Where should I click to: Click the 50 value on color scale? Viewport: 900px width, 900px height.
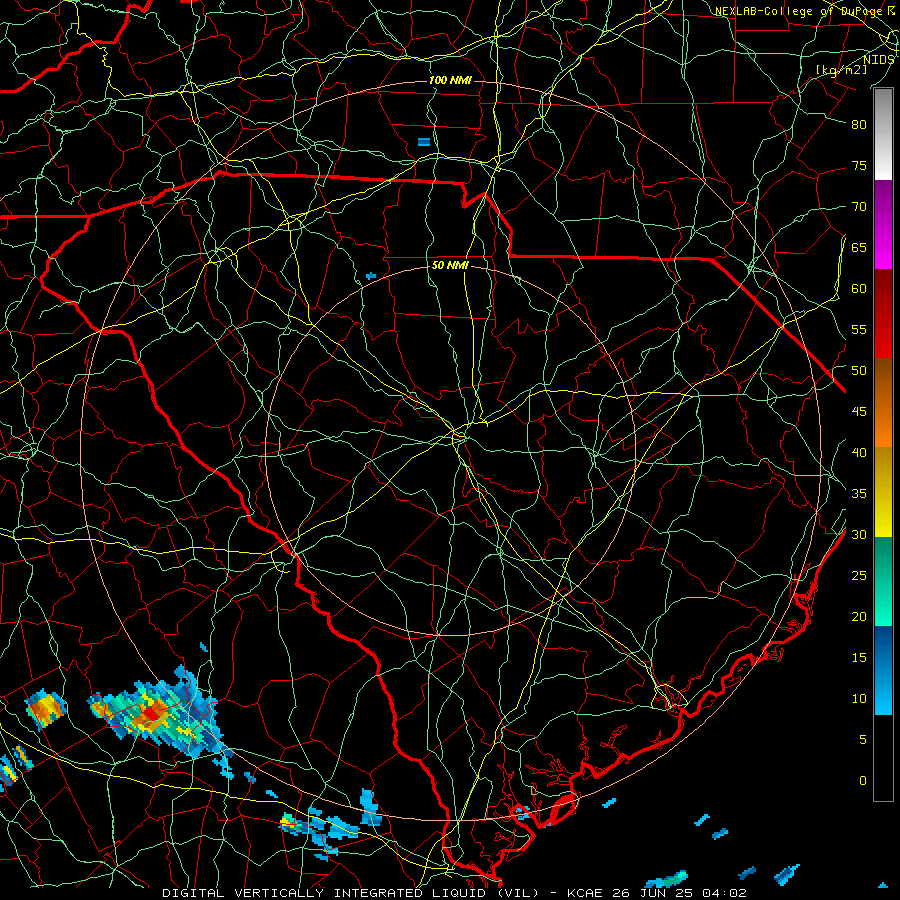(x=859, y=371)
